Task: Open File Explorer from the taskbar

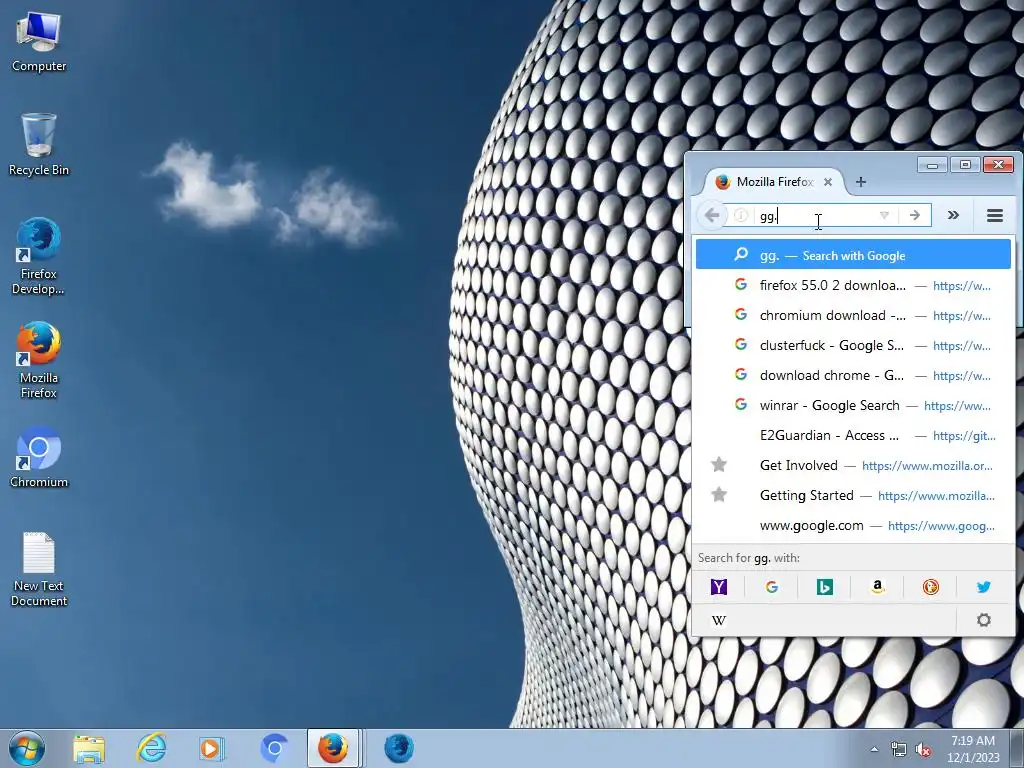Action: 89,748
